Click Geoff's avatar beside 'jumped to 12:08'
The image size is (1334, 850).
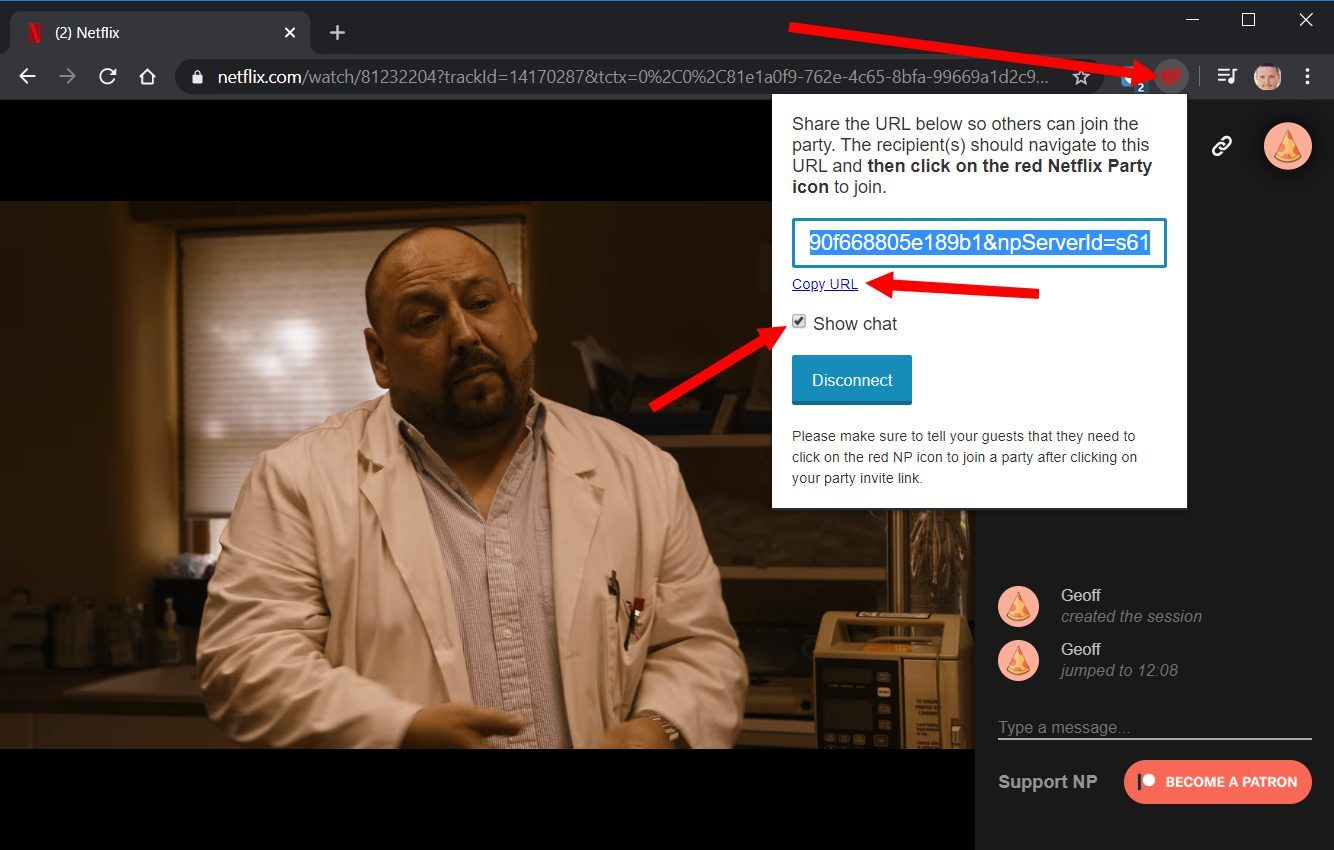coord(1019,660)
